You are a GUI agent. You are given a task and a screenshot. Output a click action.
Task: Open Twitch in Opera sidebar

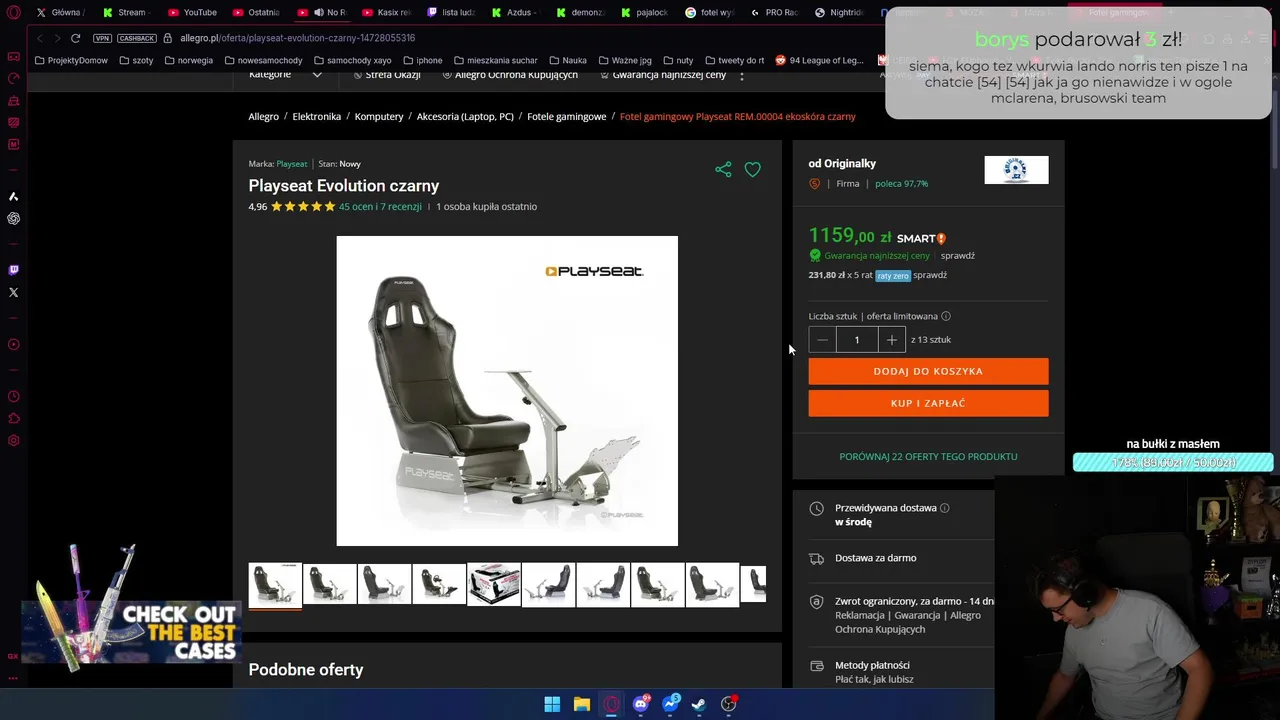point(13,270)
